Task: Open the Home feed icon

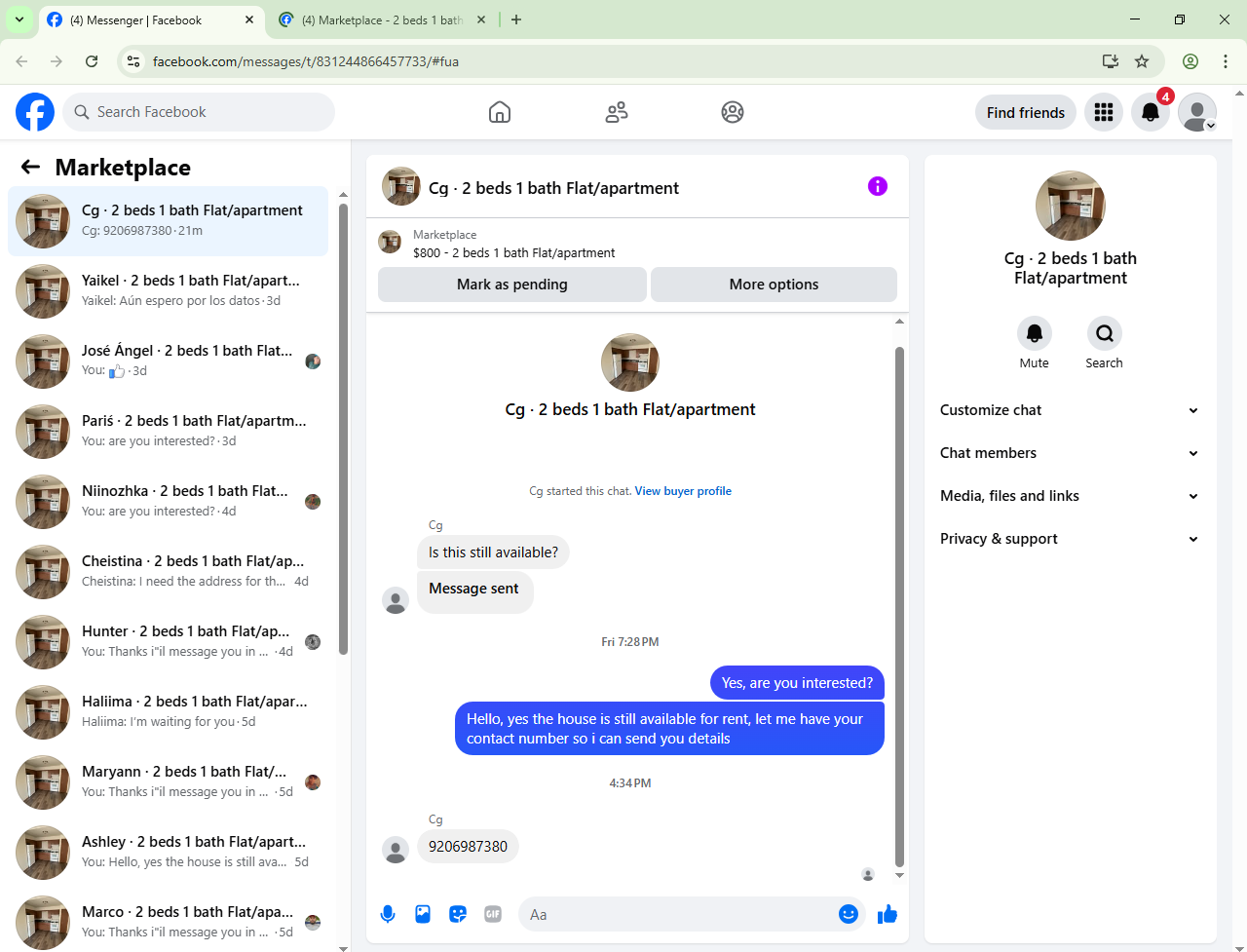Action: [x=500, y=112]
